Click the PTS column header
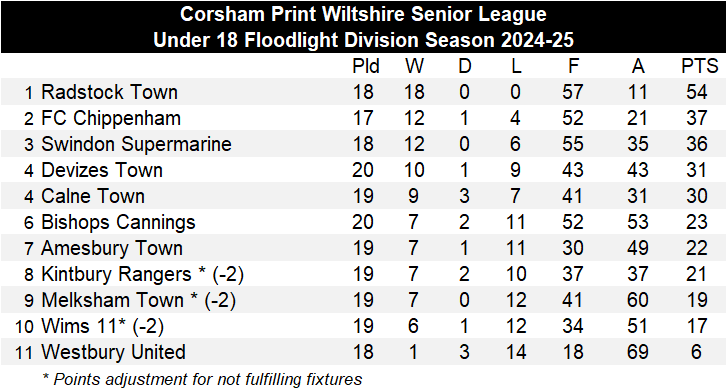This screenshot has width=726, height=391. (699, 66)
